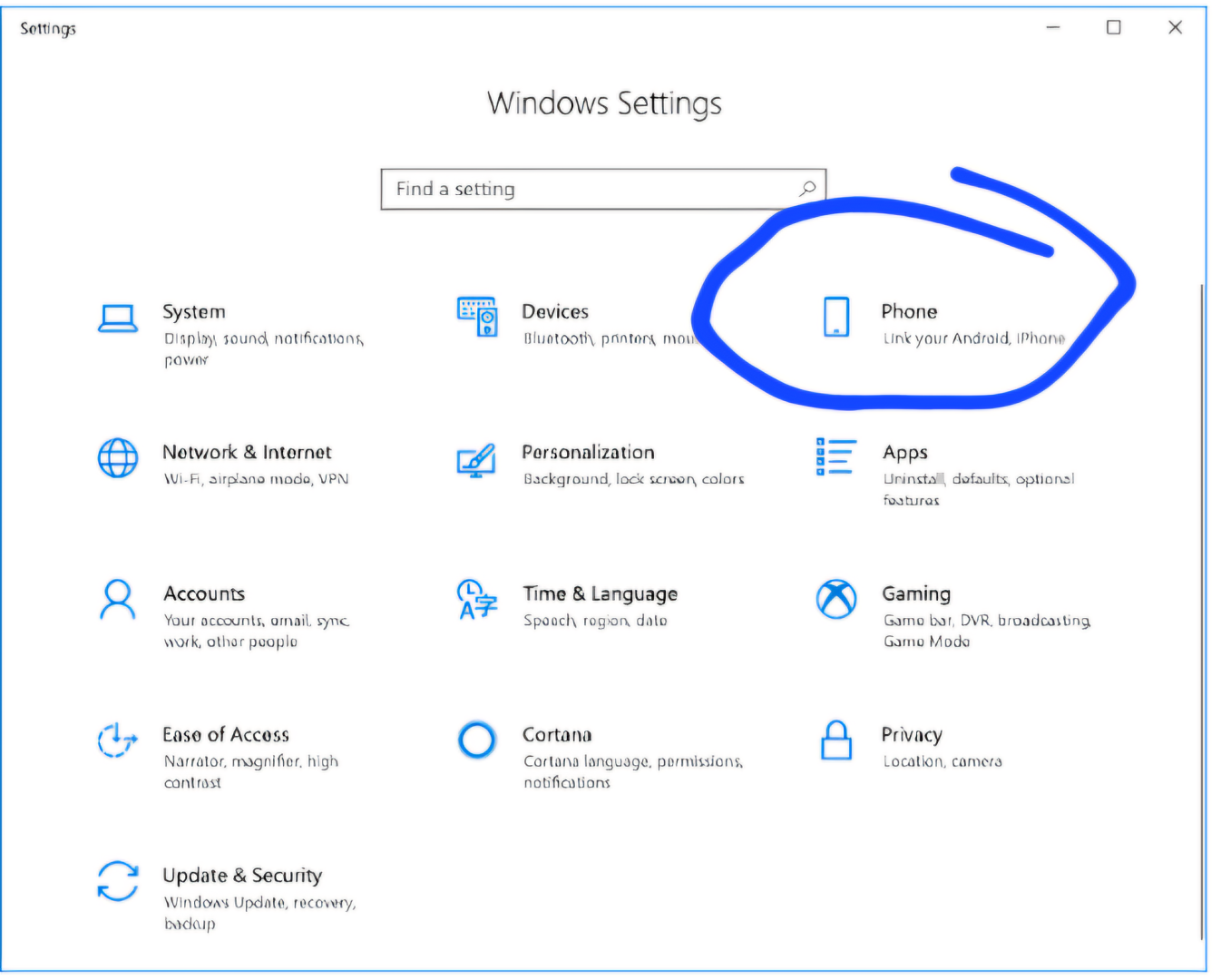Select the Time & Language title
This screenshot has height=980, width=1221.
tap(601, 594)
